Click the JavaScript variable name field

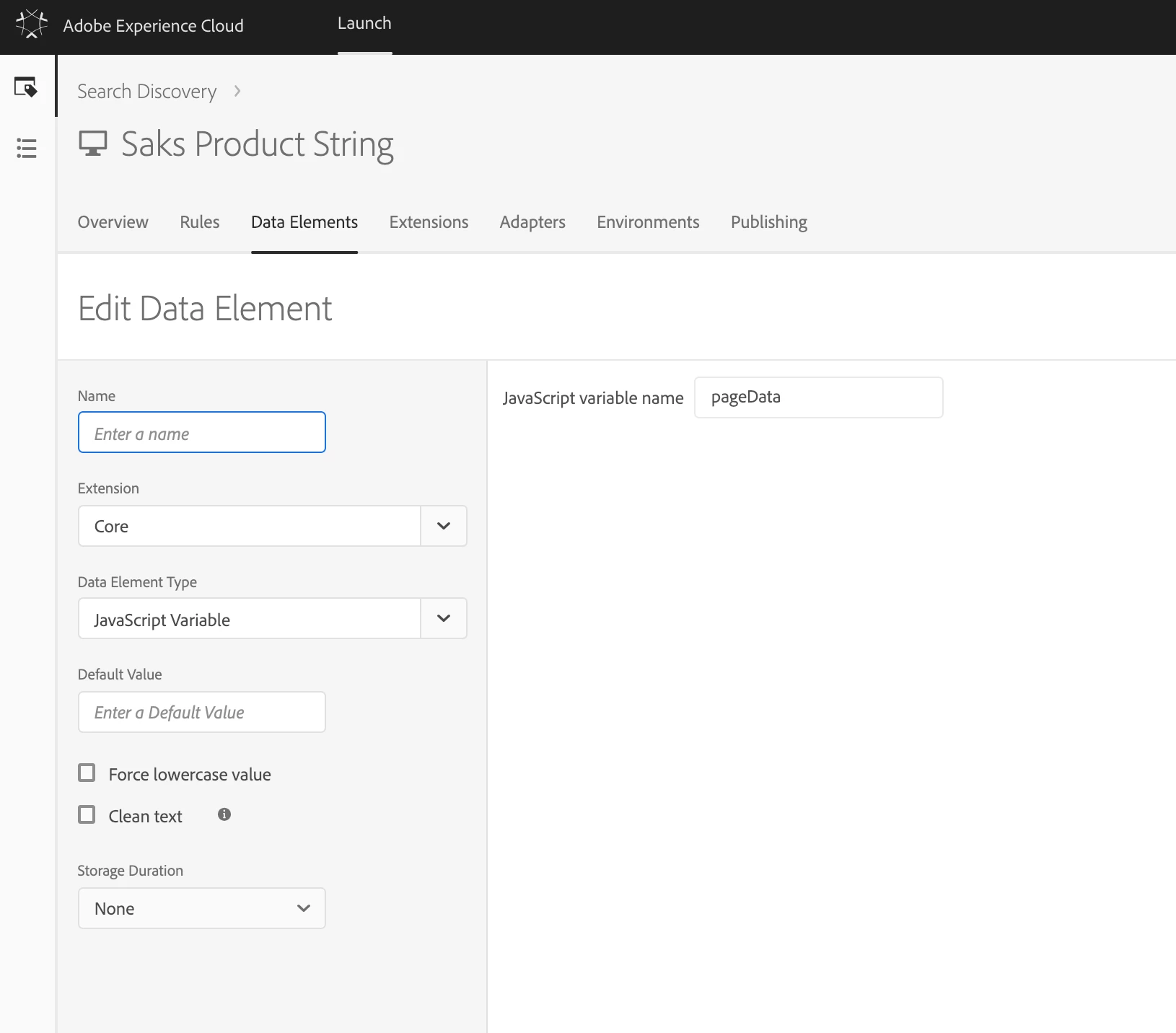pos(819,397)
